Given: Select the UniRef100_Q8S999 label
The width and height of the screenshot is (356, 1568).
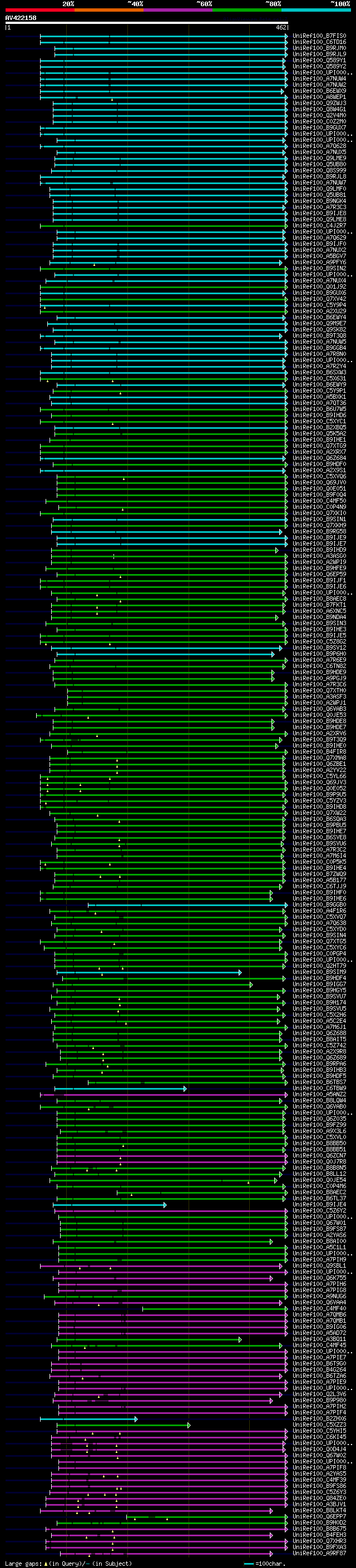Looking at the screenshot, I should 319,170.
